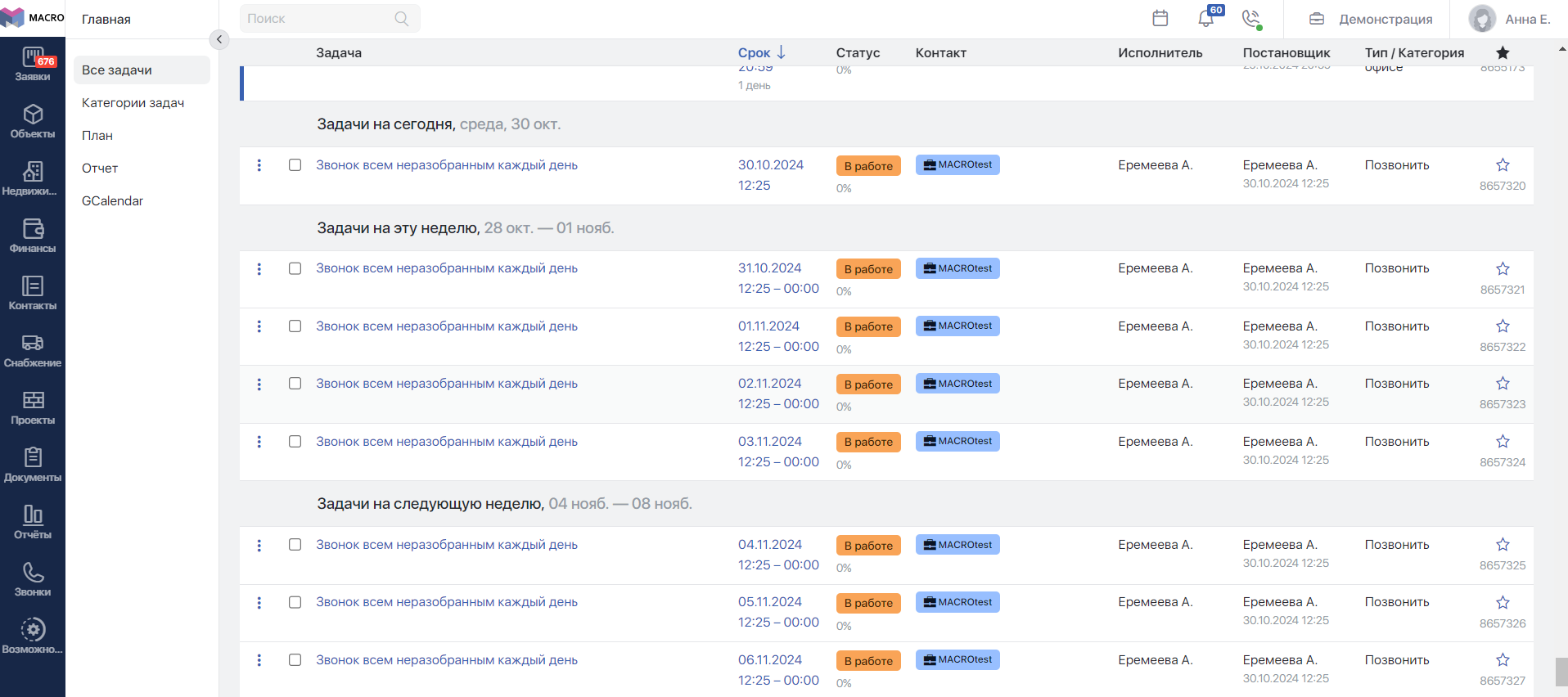Star the task with ID 8657320

[x=1503, y=165]
